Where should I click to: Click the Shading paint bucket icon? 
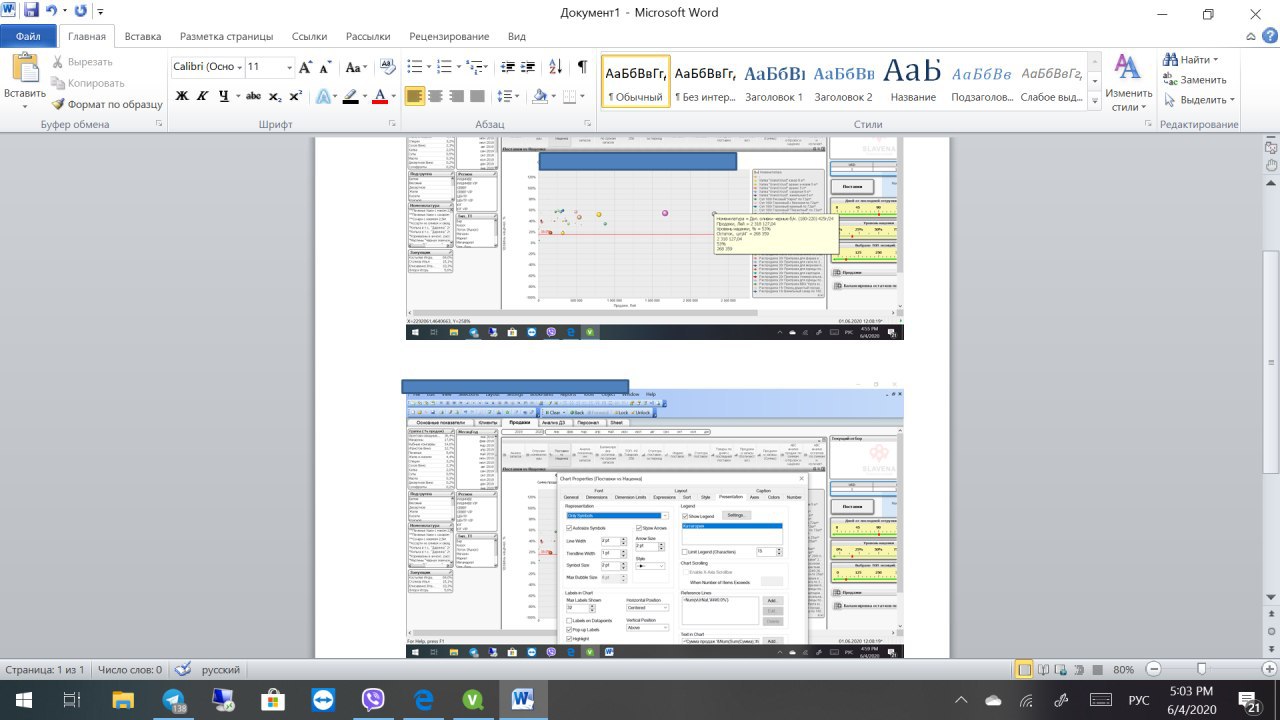[x=540, y=97]
